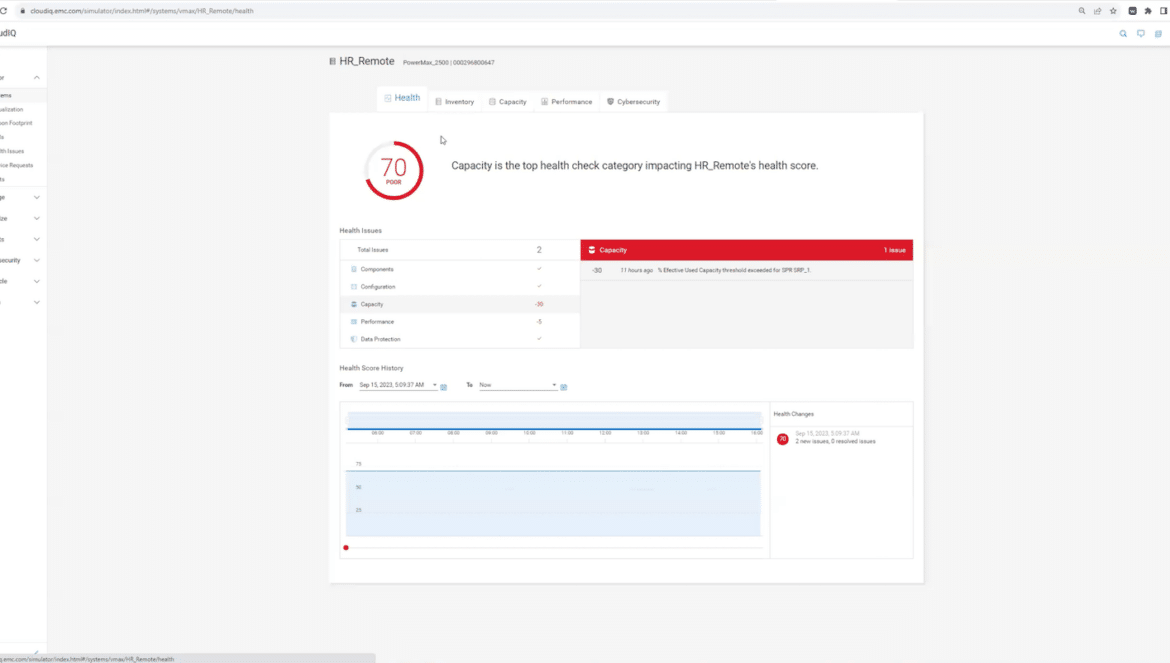
Task: Open the Effective Used Capacity threshold issue
Action: (x=746, y=270)
